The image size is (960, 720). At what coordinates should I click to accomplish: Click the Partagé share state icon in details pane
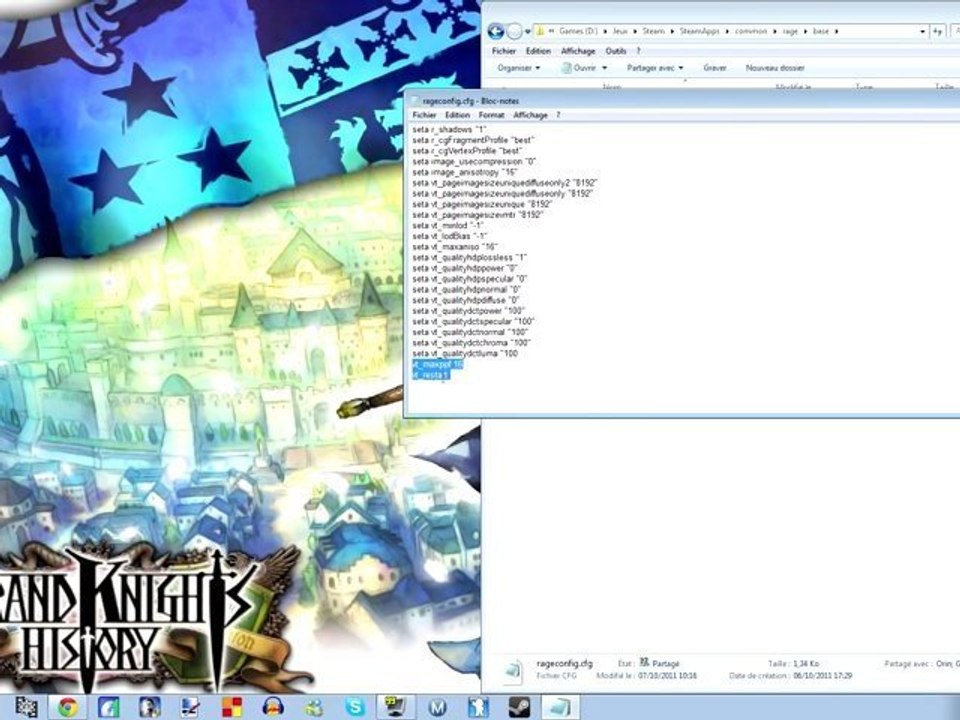tap(644, 662)
